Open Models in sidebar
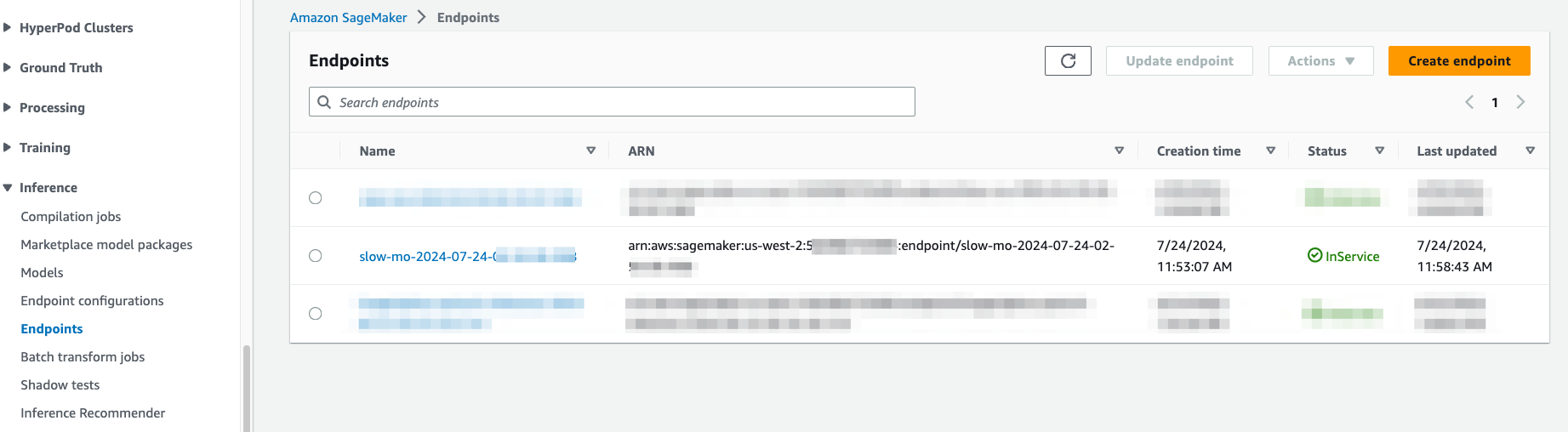Image resolution: width=1568 pixels, height=432 pixels. [x=42, y=273]
